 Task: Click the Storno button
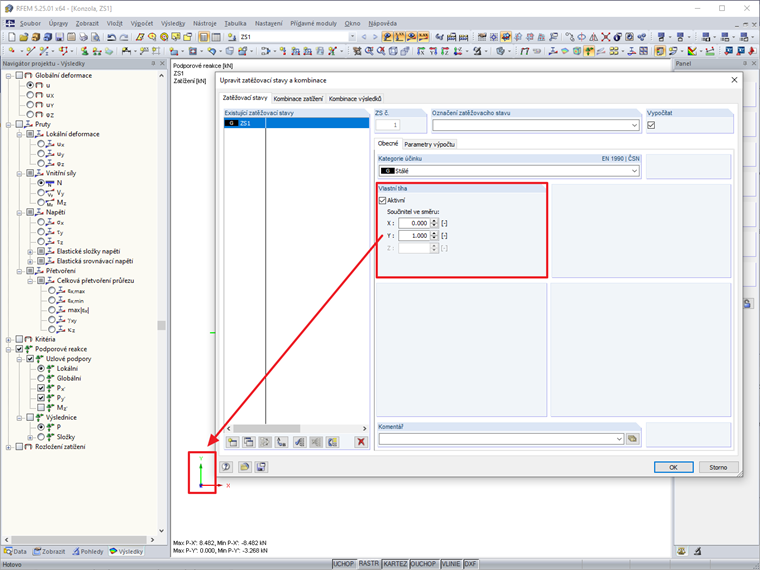coord(718,467)
